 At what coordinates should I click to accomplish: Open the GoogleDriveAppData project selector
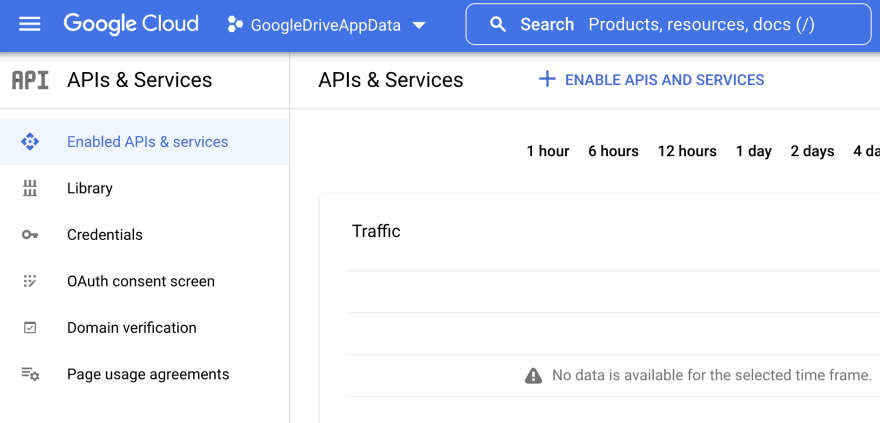tap(327, 25)
